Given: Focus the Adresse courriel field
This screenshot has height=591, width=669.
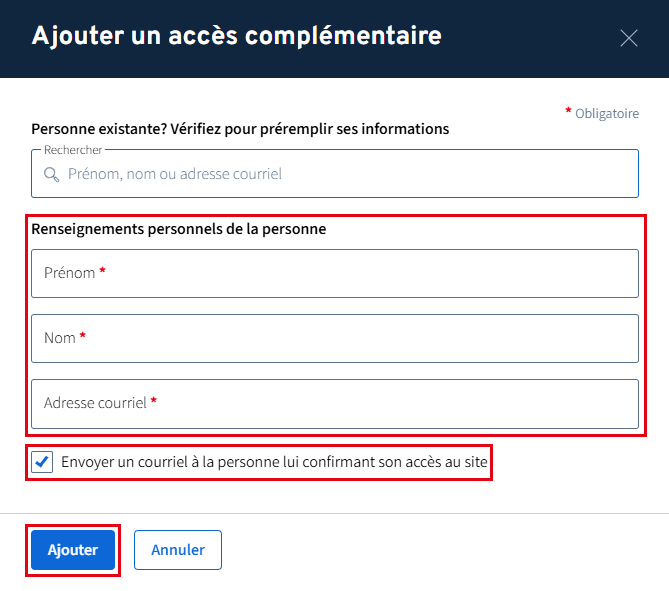Looking at the screenshot, I should click(335, 403).
